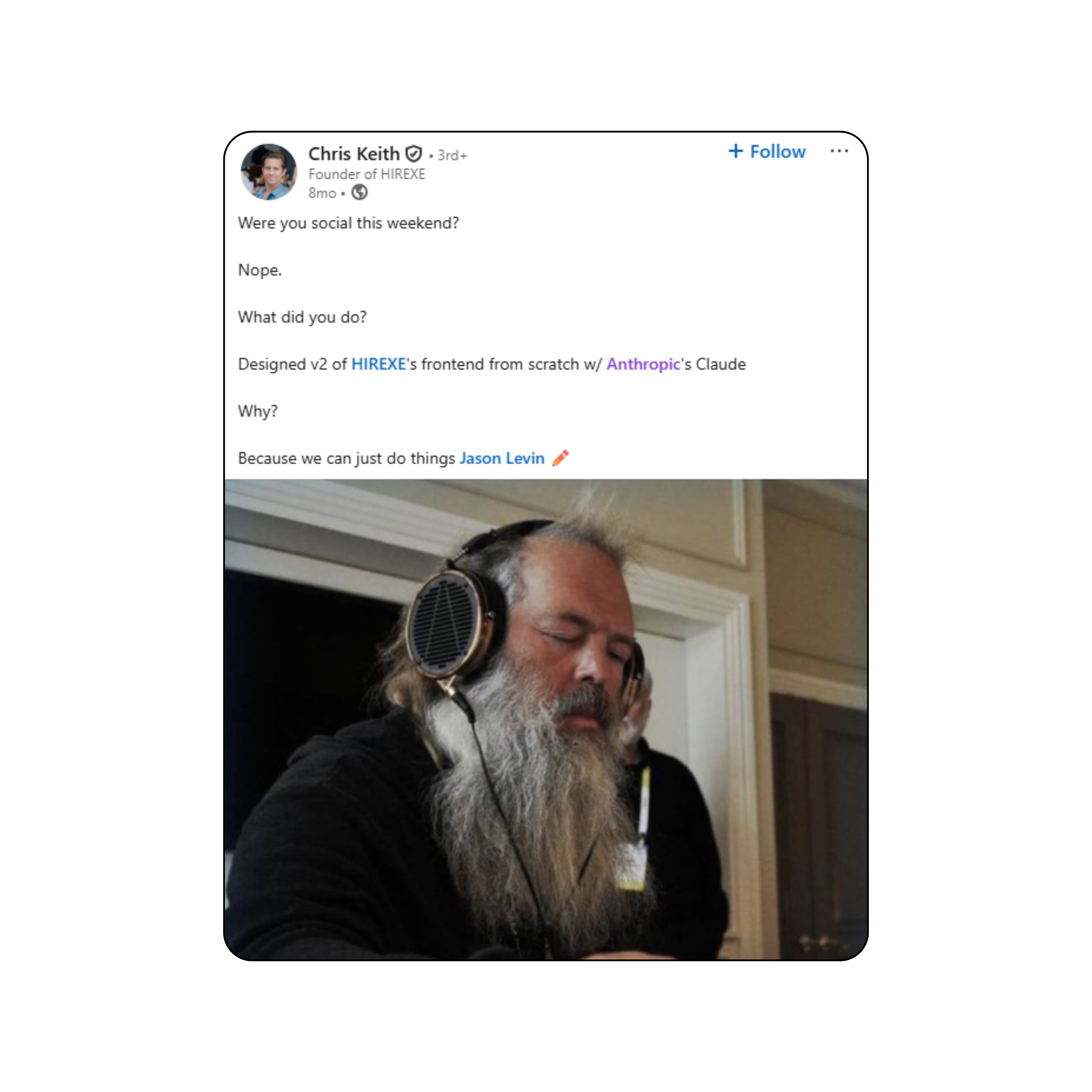Click the 8mo post timestamp
The image size is (1092, 1092).
click(x=322, y=193)
